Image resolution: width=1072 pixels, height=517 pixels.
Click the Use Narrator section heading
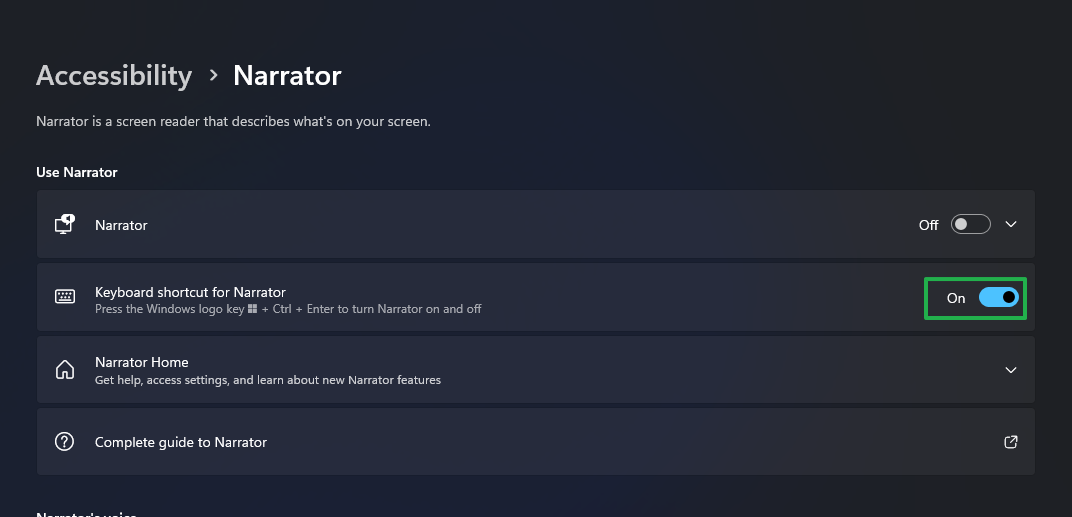click(x=77, y=172)
